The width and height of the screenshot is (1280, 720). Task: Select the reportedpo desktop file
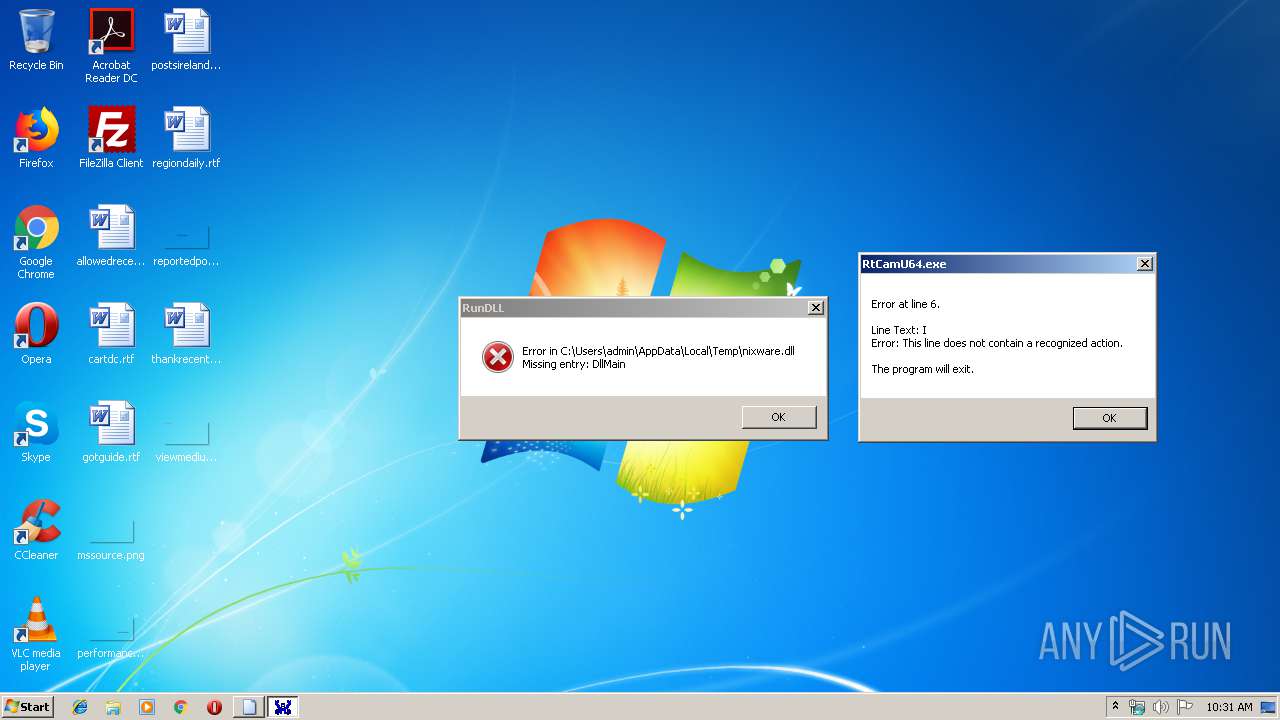tap(186, 246)
